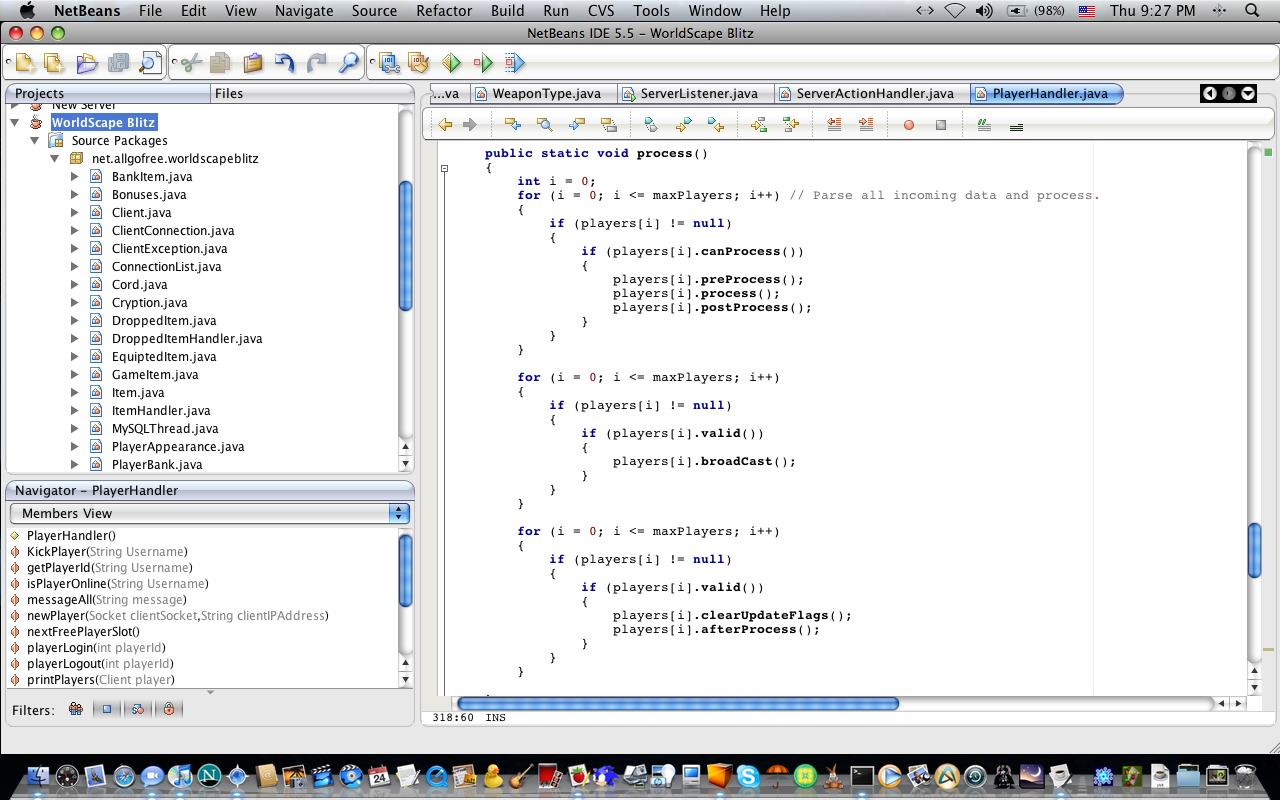1280x800 pixels.
Task: Select KickPlayer method in Navigator
Action: pyautogui.click(x=107, y=551)
